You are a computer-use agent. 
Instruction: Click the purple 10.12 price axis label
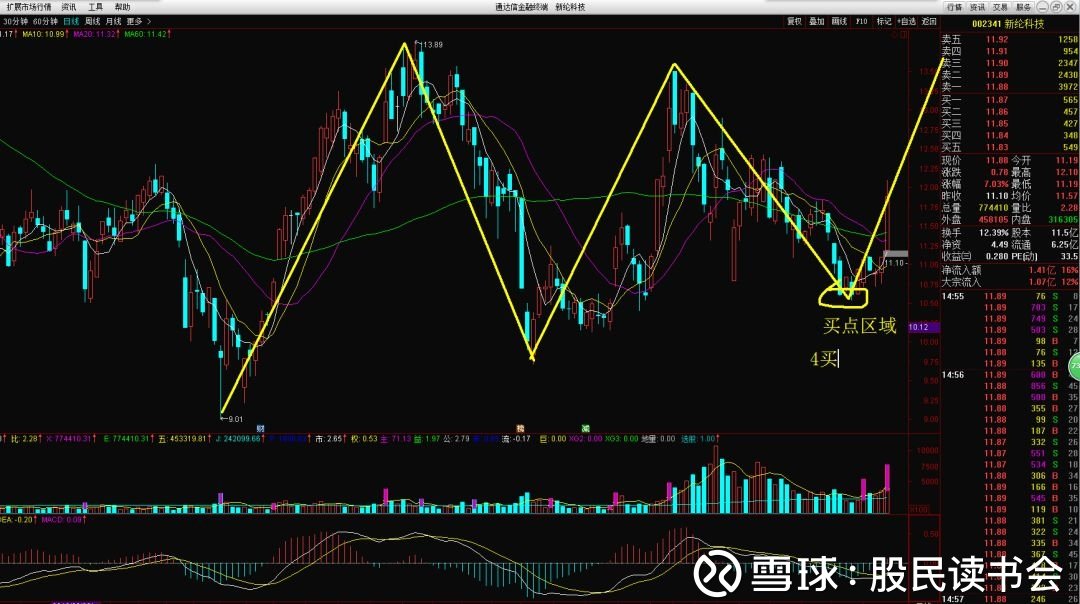[x=919, y=327]
